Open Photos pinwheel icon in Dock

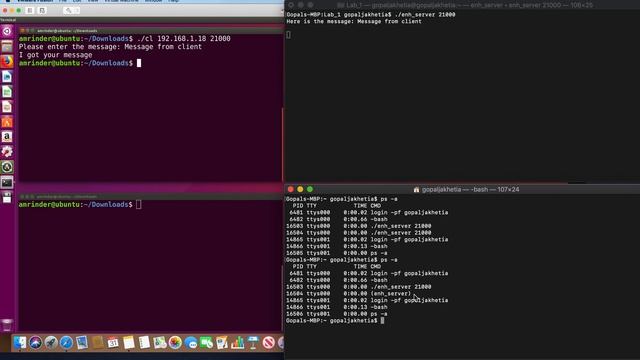[175, 342]
